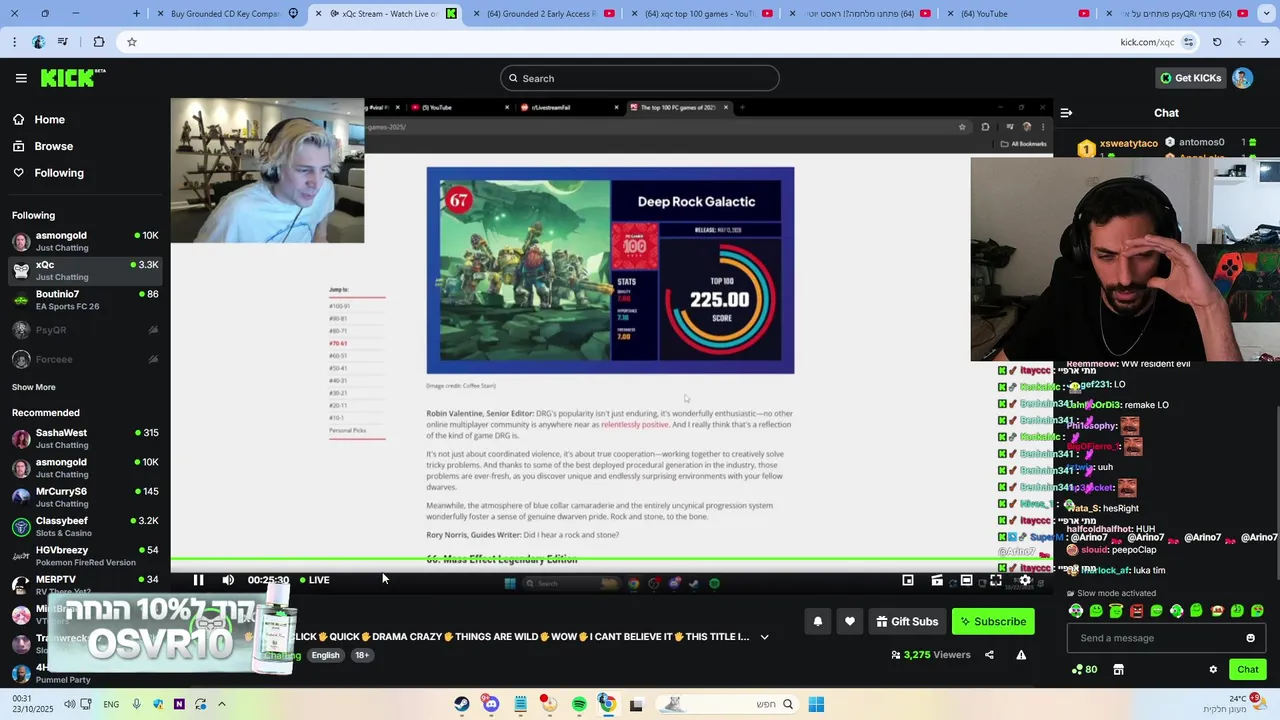
Task: Open recommended channel MrCurryS6
Action: tap(85, 497)
